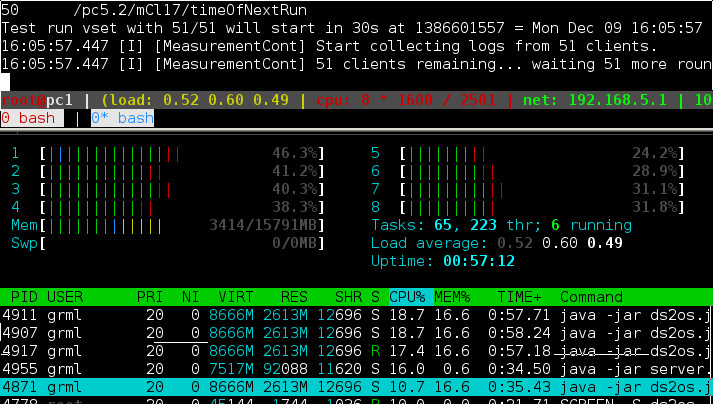Click the net: 192.168.5.1 status entry
The height and width of the screenshot is (404, 713).
tap(595, 100)
